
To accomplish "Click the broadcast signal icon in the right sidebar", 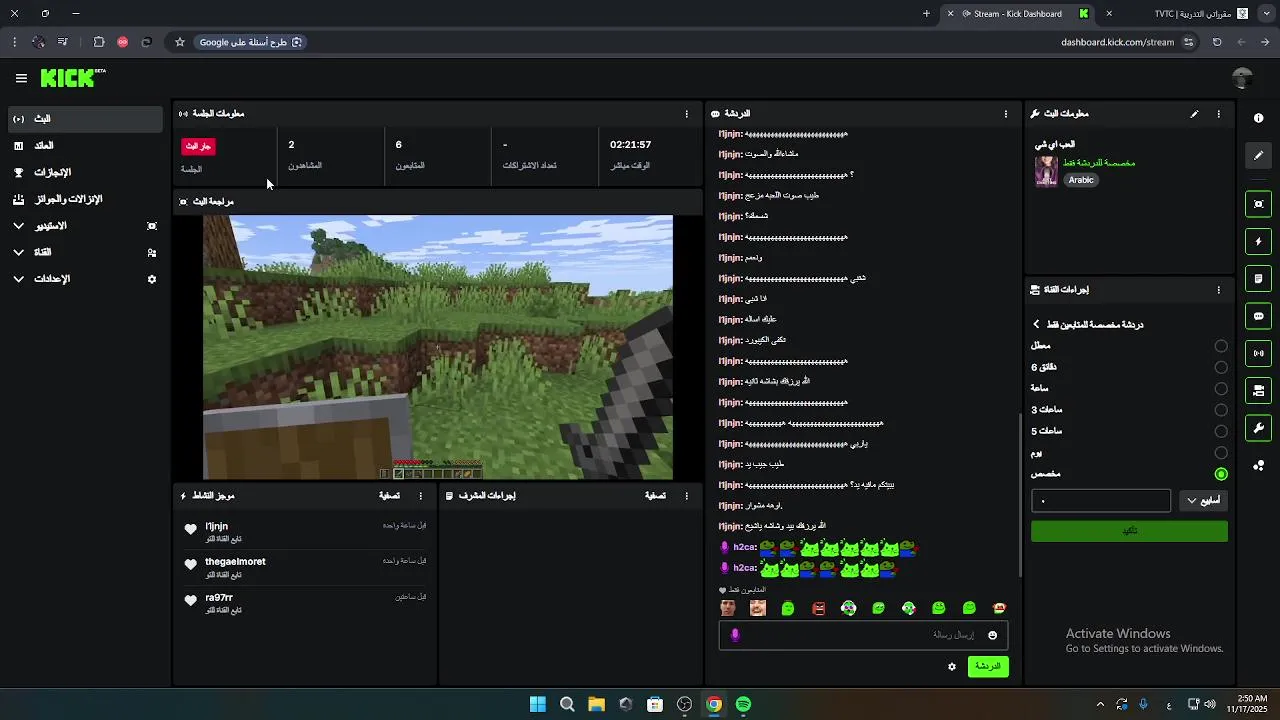I will coord(1258,353).
